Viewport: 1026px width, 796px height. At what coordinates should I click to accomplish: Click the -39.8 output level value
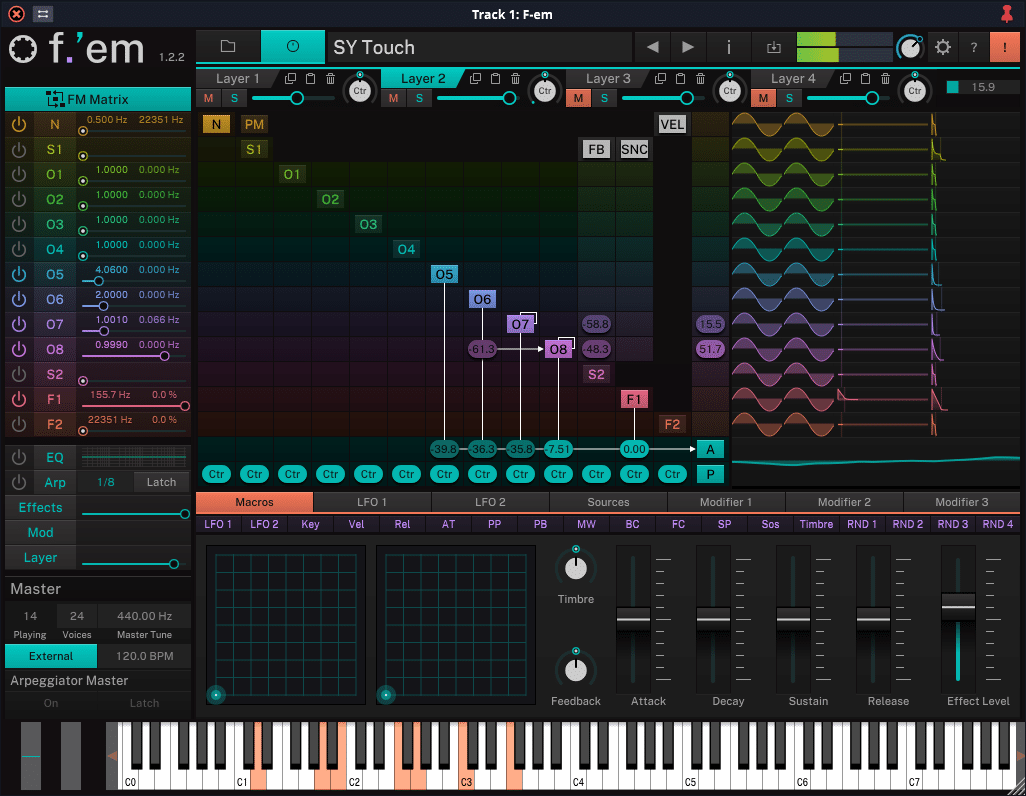click(444, 449)
